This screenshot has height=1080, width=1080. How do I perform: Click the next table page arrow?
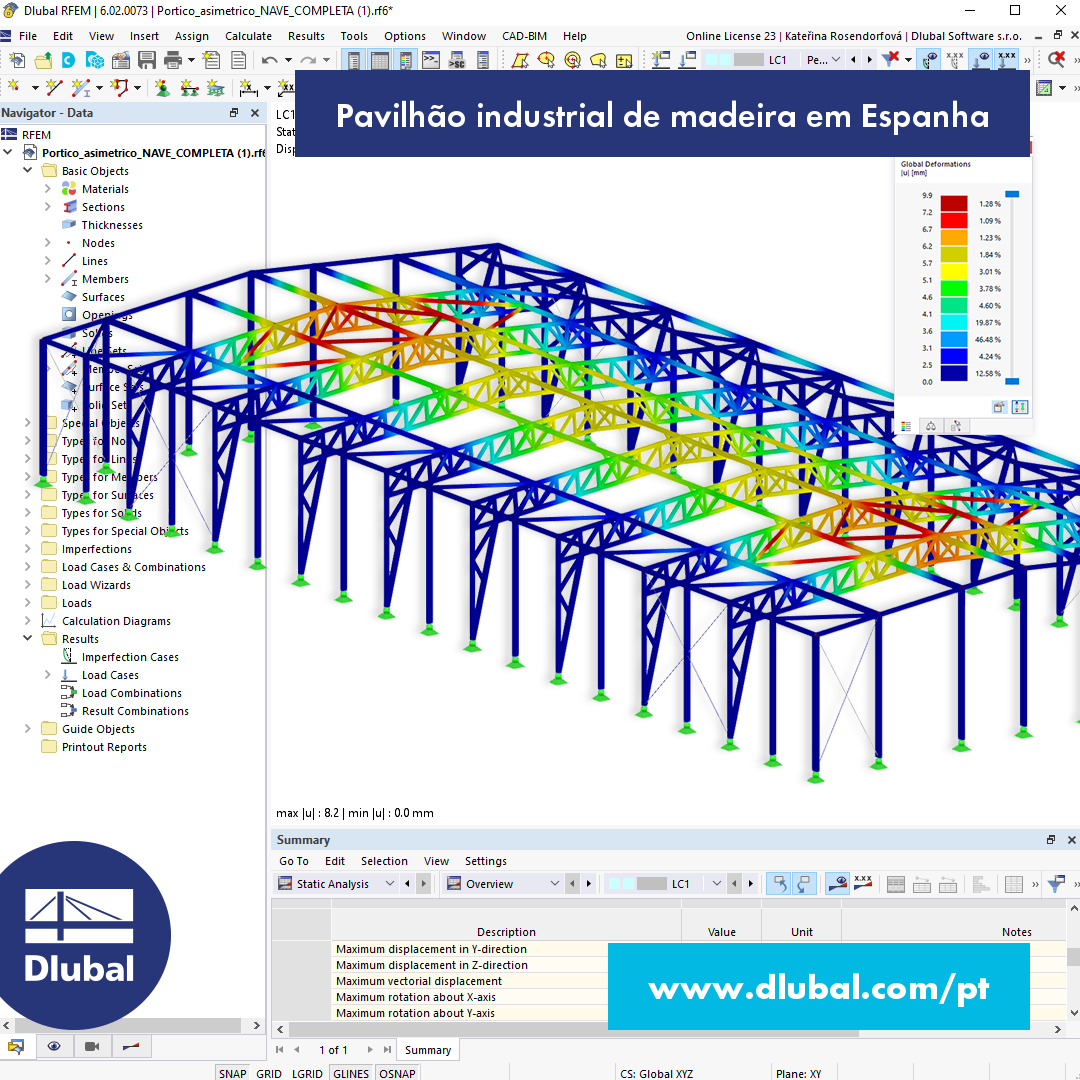(370, 1050)
